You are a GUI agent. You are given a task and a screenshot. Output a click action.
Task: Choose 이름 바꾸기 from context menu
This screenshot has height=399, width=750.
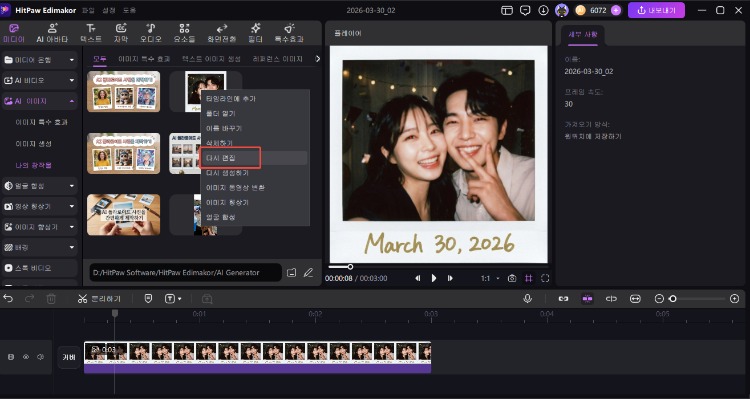224,128
